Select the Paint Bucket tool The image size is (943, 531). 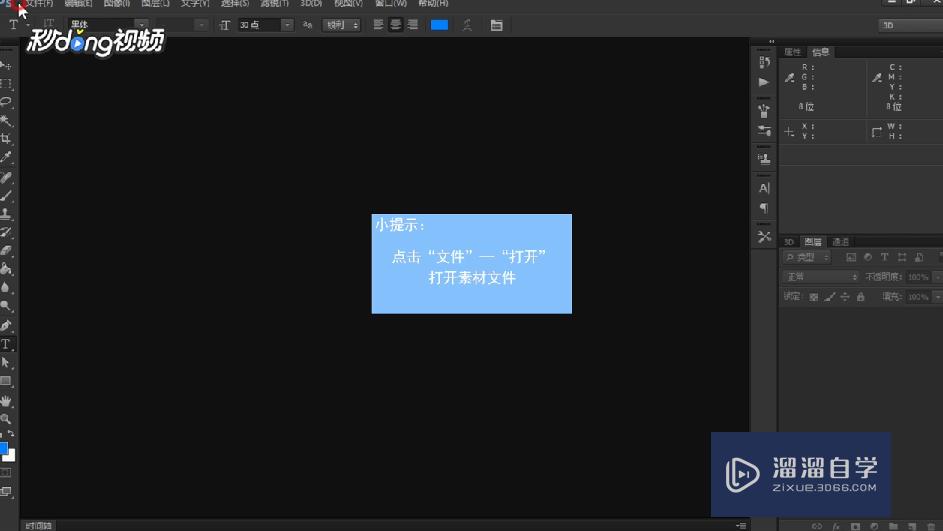tap(5, 269)
